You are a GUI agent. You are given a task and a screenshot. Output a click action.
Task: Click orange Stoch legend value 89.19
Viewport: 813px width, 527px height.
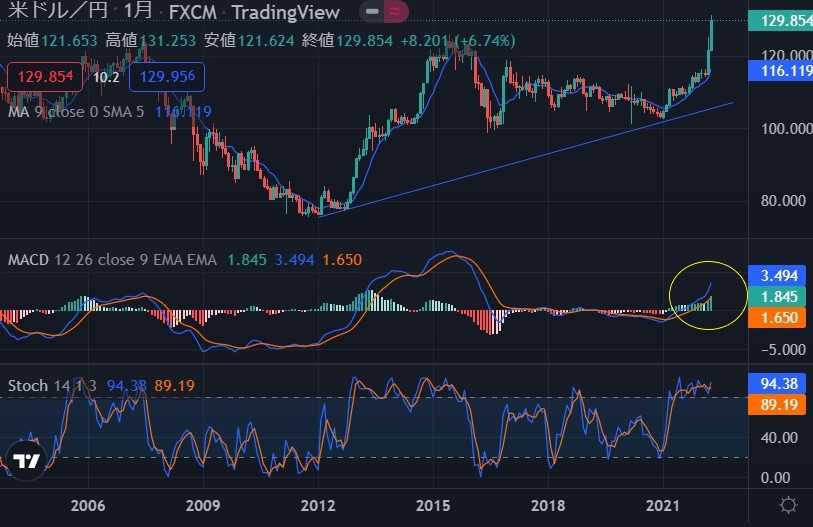click(175, 385)
